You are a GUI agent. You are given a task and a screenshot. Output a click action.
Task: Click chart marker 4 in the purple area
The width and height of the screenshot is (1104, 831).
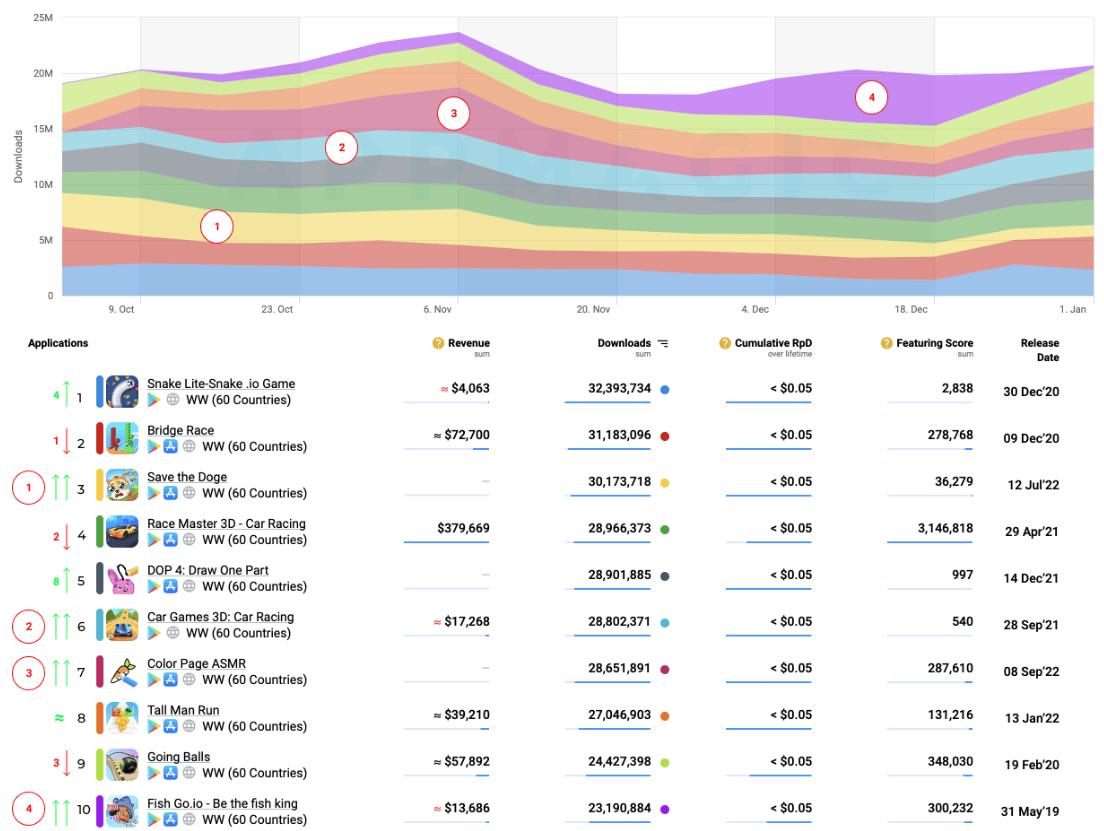pos(871,98)
